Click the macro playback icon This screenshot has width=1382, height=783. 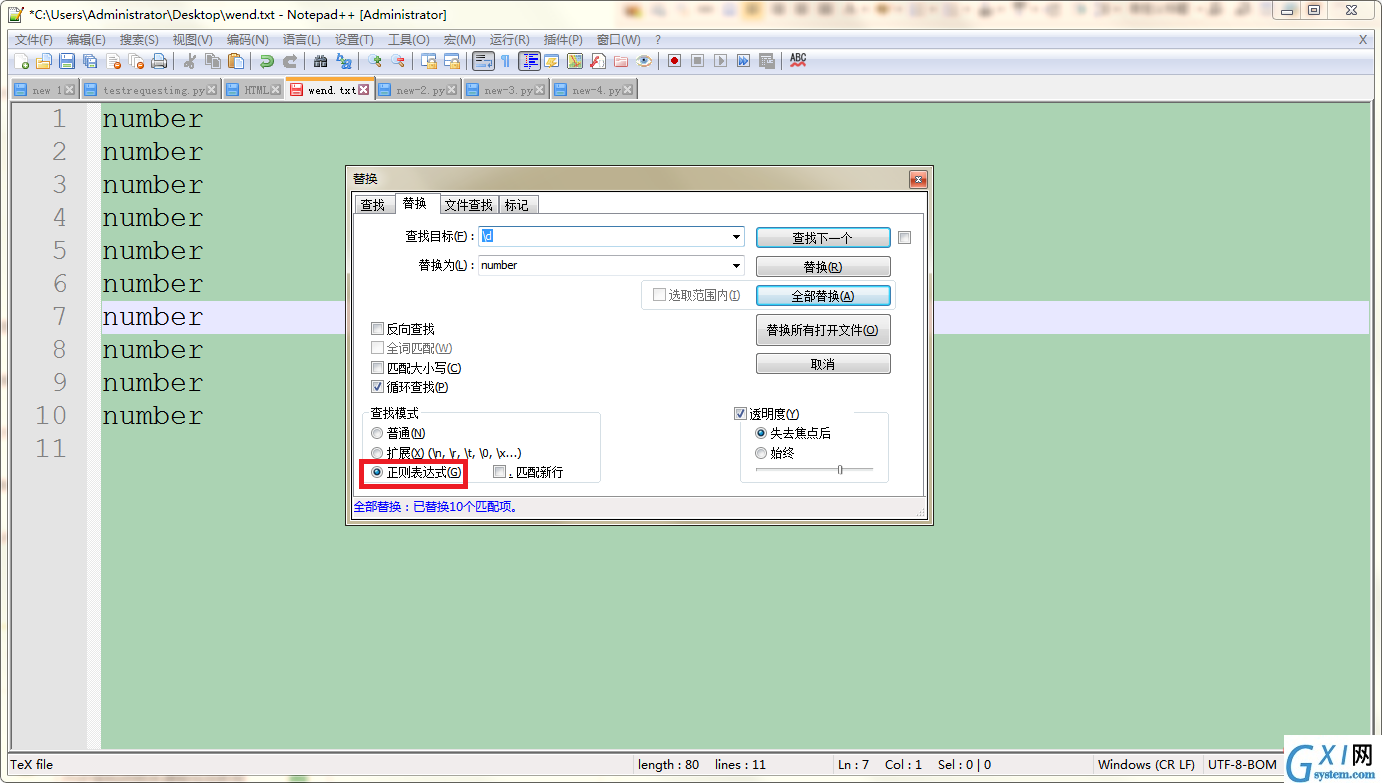[x=720, y=61]
